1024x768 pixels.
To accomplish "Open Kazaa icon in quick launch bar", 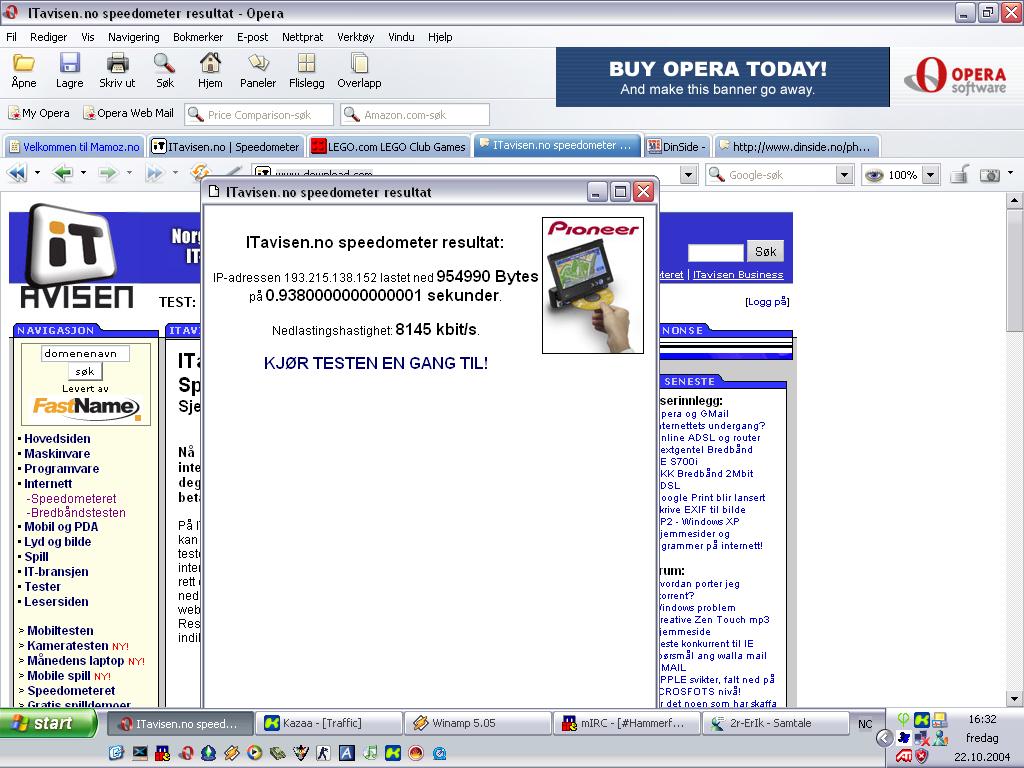I will click(x=393, y=753).
